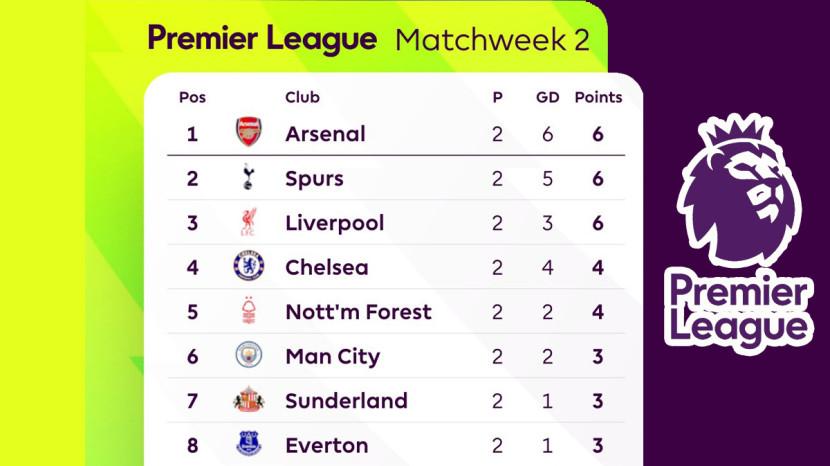Viewport: 830px width, 466px height.
Task: Open the Arsenal club name link
Action: coord(325,134)
